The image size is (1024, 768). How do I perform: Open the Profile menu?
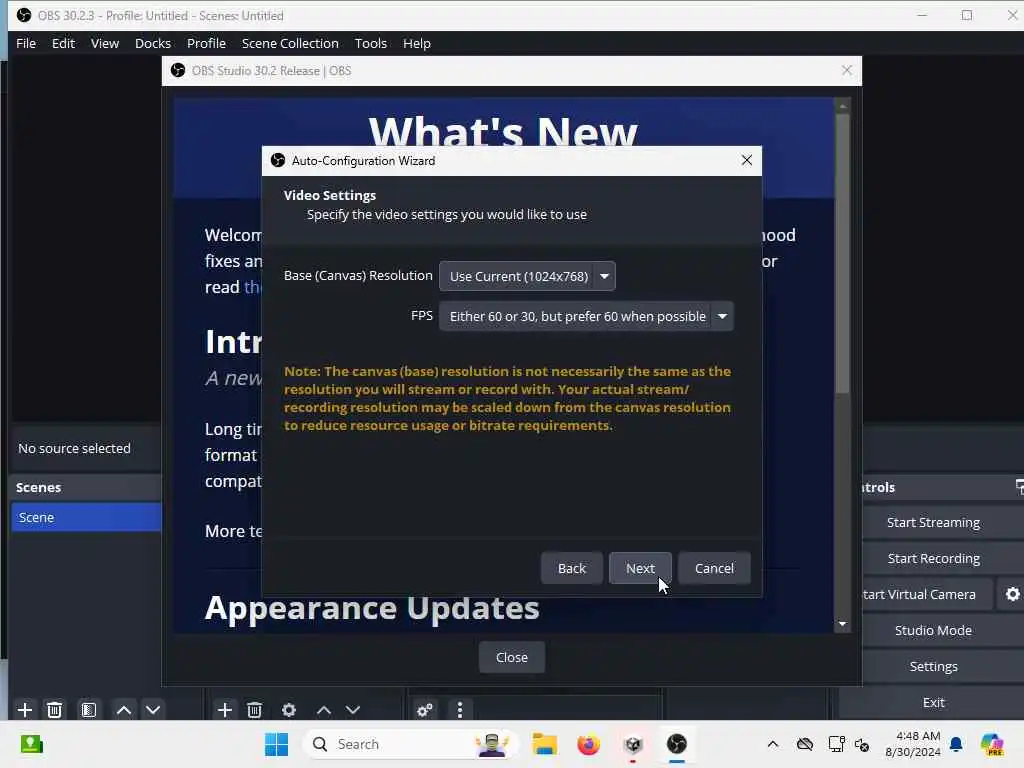[x=206, y=43]
